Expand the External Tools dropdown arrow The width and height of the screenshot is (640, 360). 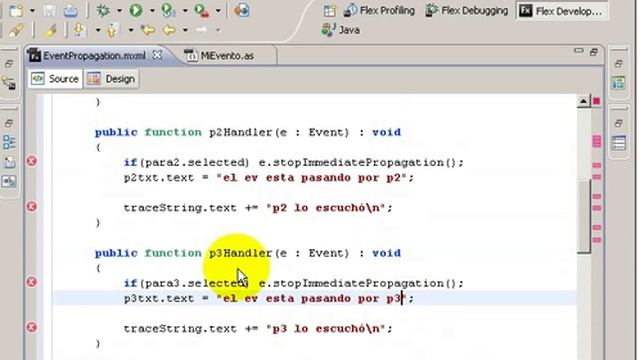[x=218, y=11]
